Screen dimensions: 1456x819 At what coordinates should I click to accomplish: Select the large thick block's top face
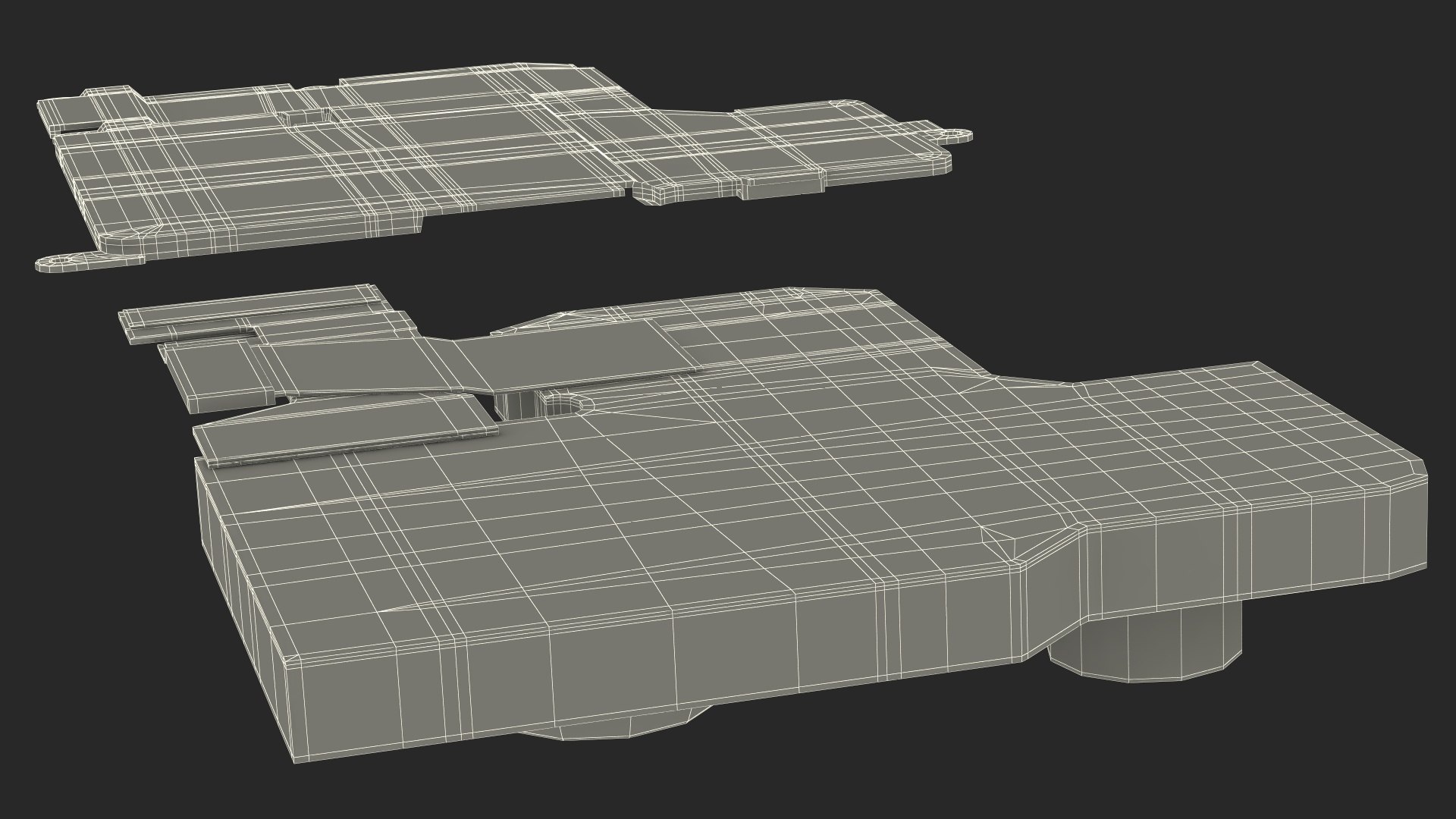click(x=682, y=516)
